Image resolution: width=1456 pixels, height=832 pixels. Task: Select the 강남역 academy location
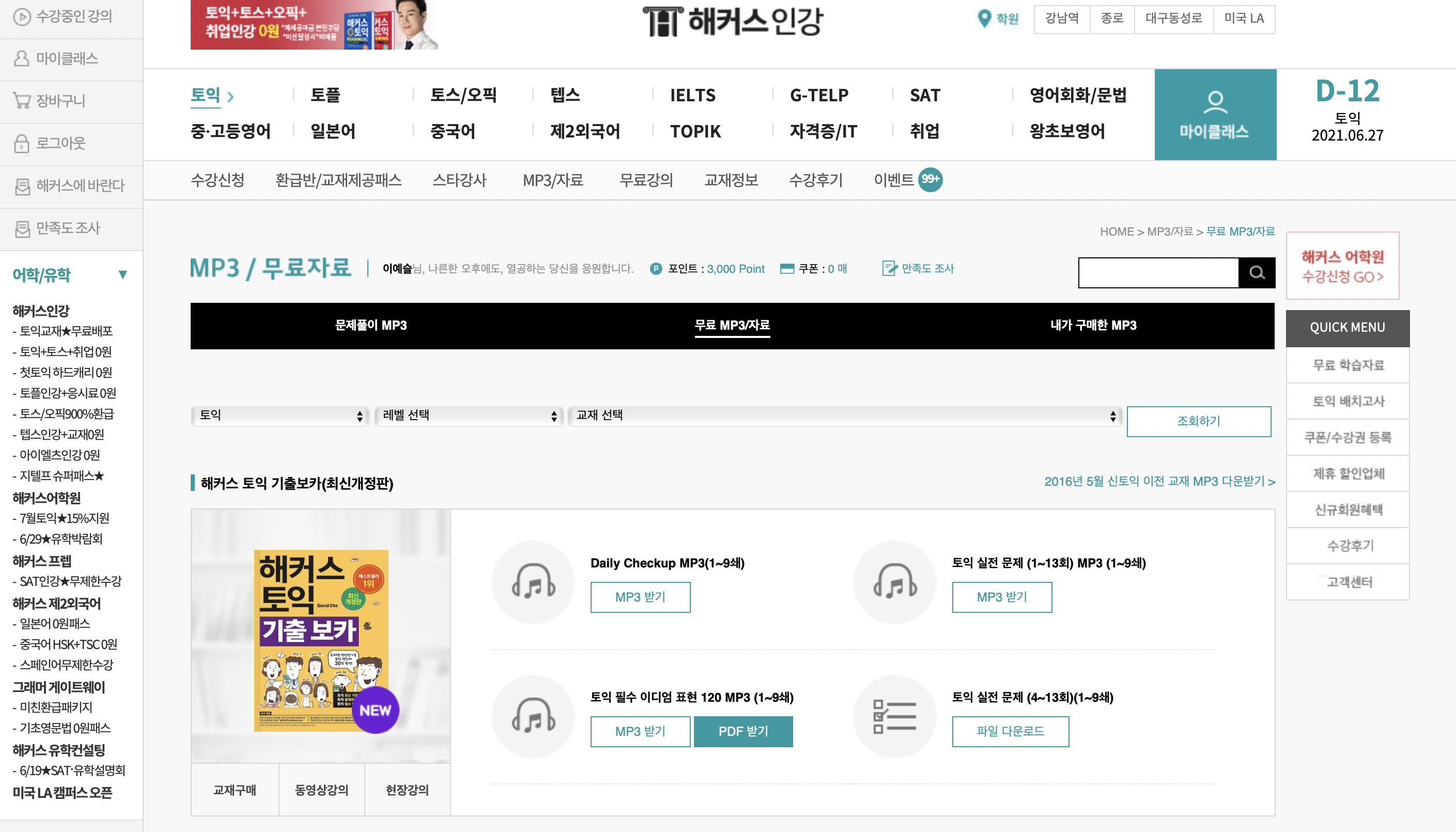tap(1062, 19)
